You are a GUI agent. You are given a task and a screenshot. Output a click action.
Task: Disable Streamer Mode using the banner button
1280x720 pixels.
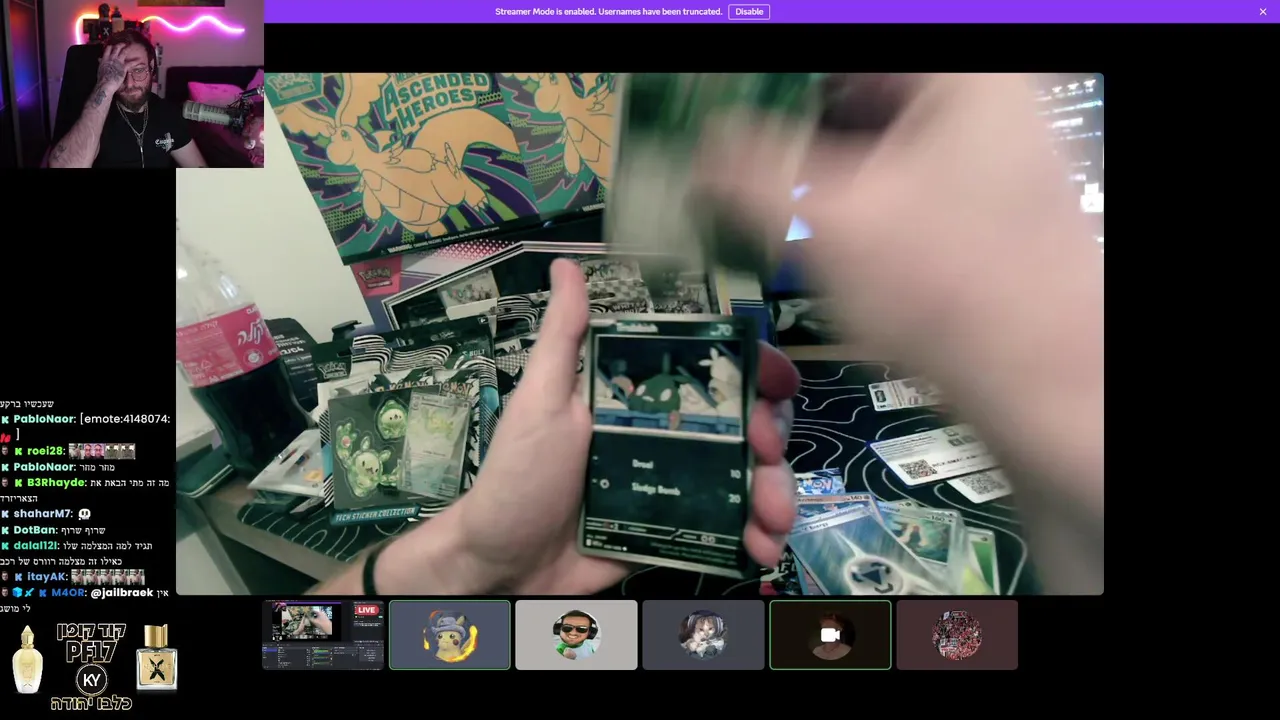pyautogui.click(x=749, y=12)
